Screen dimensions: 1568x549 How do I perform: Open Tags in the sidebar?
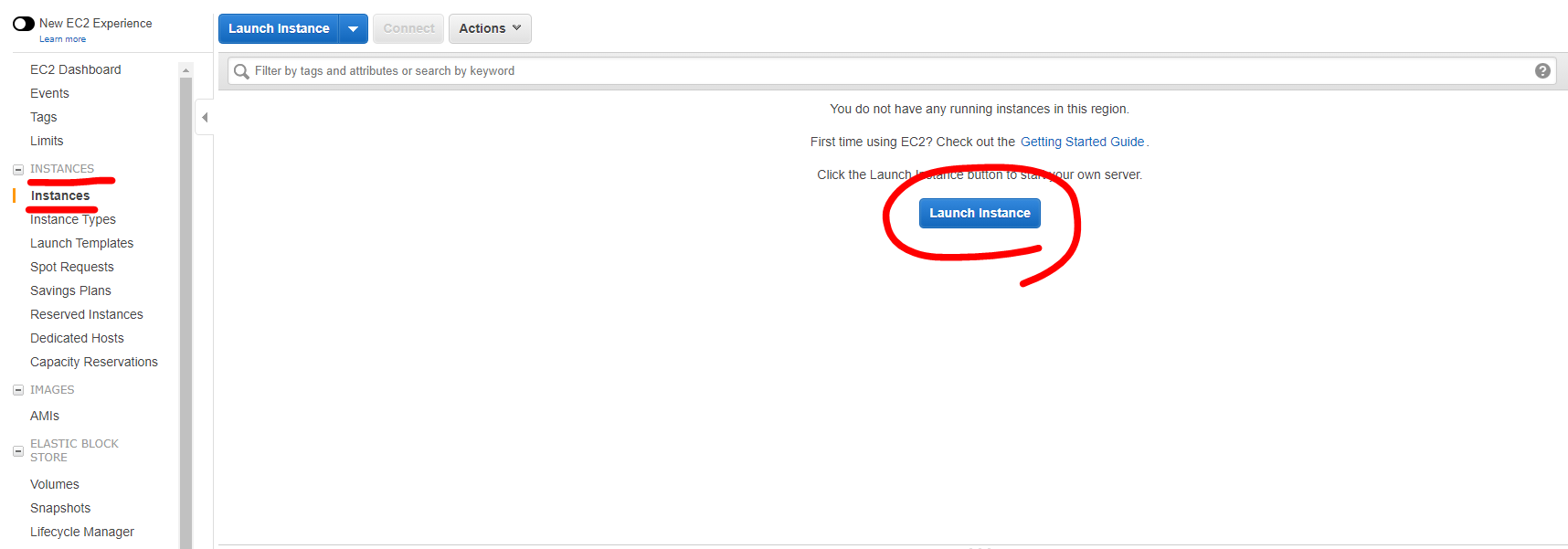[x=43, y=117]
